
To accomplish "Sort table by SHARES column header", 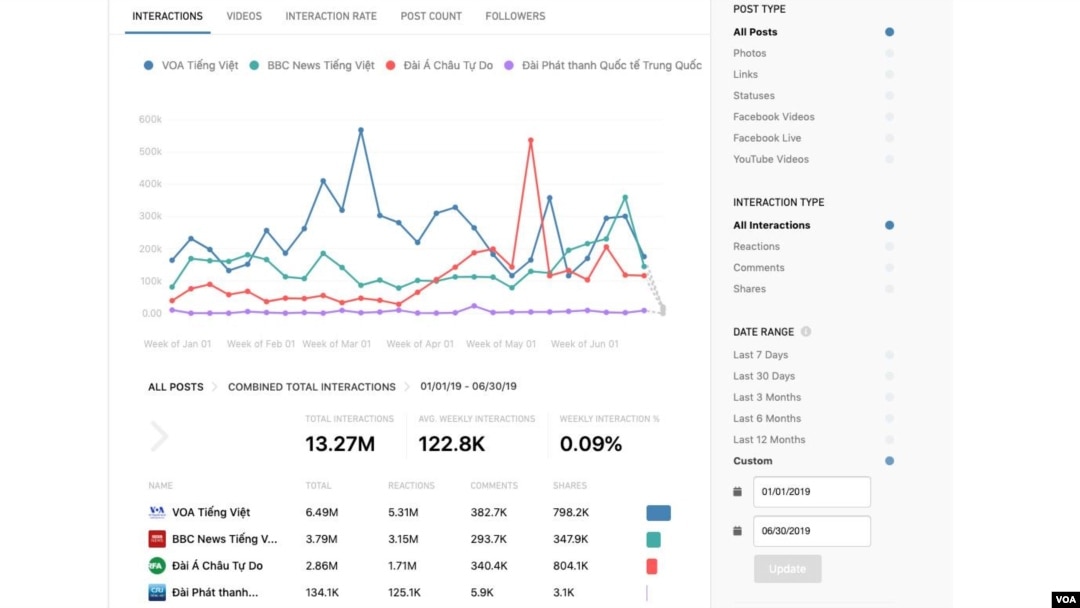I will pyautogui.click(x=570, y=485).
